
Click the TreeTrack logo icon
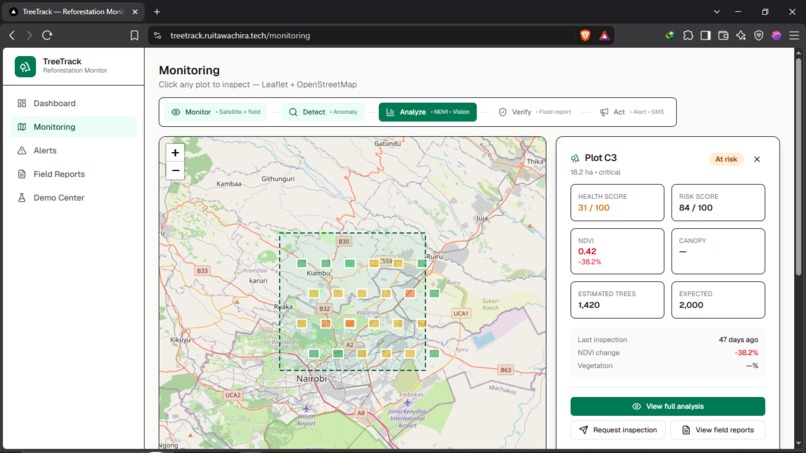coord(25,66)
